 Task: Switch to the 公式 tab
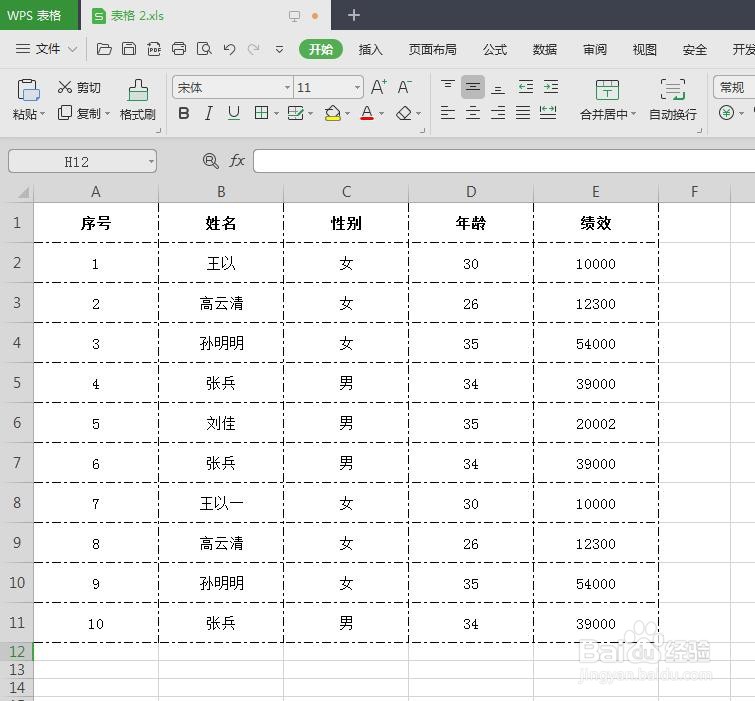tap(495, 49)
